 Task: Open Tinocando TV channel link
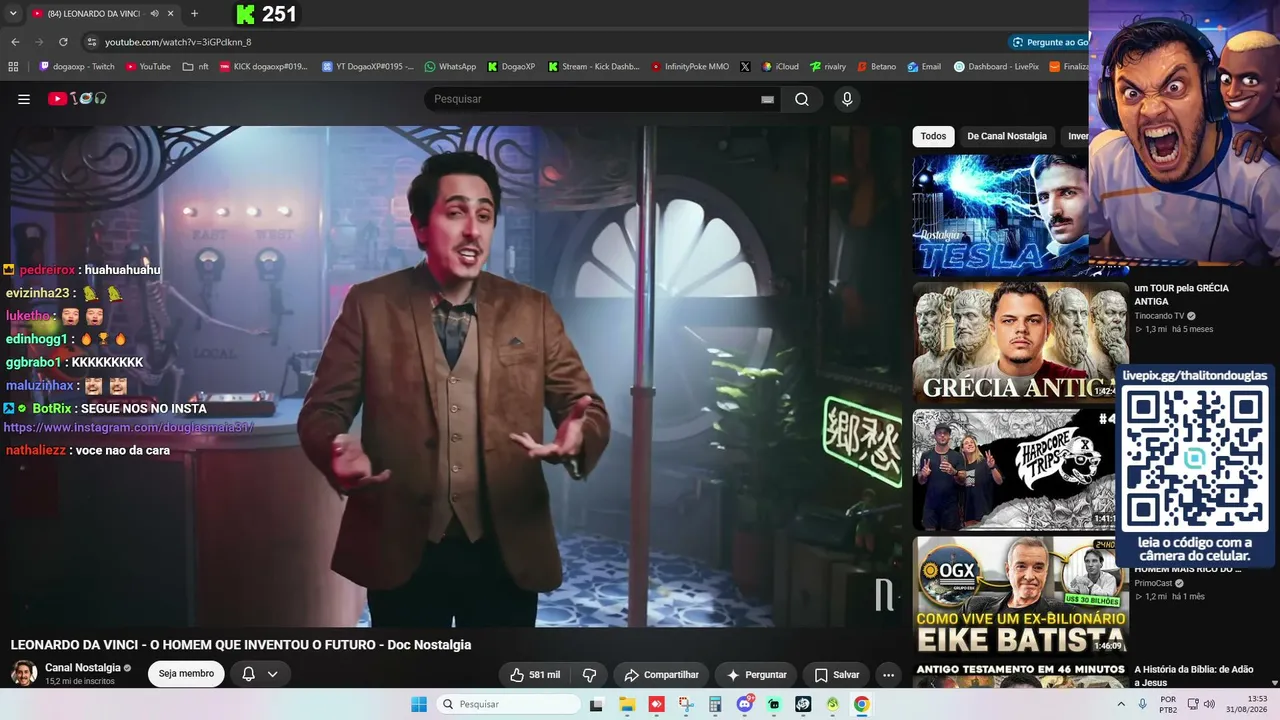point(1159,316)
